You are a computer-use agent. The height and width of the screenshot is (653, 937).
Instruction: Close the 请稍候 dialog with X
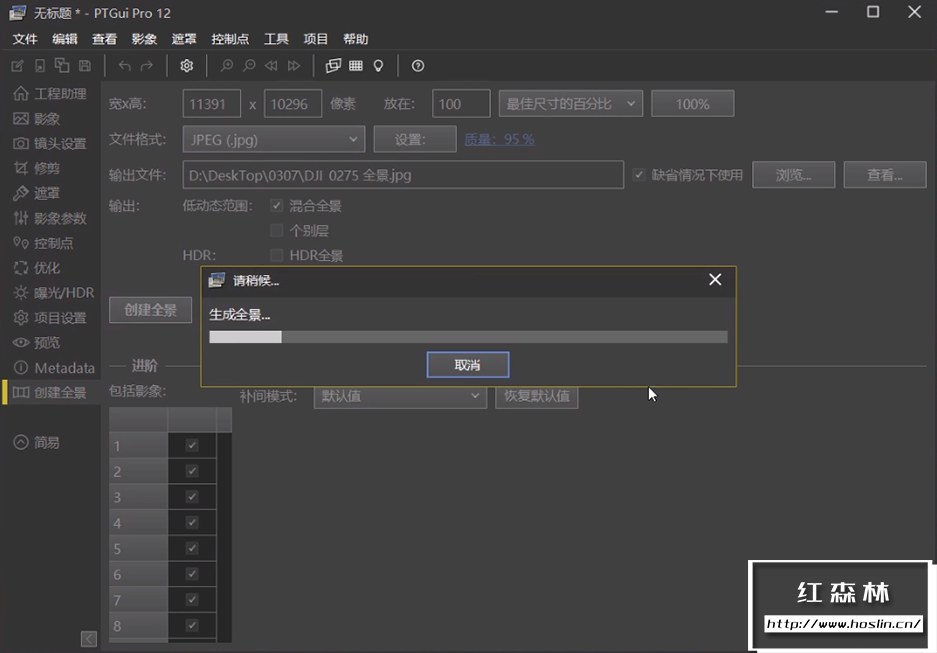tap(715, 280)
